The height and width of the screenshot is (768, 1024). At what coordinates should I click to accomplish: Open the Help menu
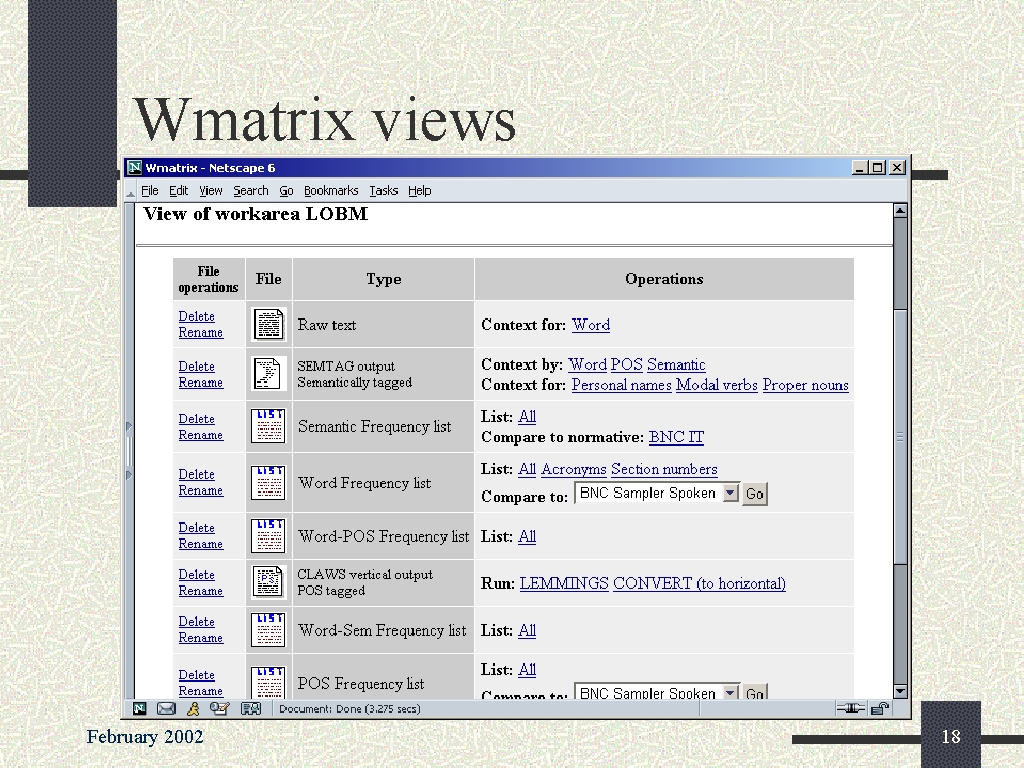(x=419, y=191)
